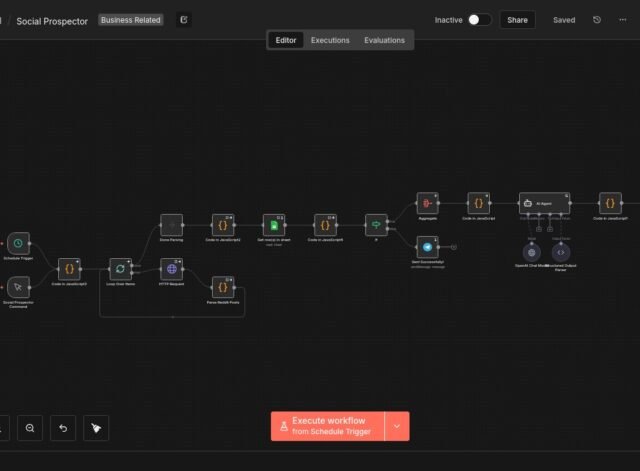
Task: Select the Parse Reddit Posts code node
Action: click(x=223, y=287)
